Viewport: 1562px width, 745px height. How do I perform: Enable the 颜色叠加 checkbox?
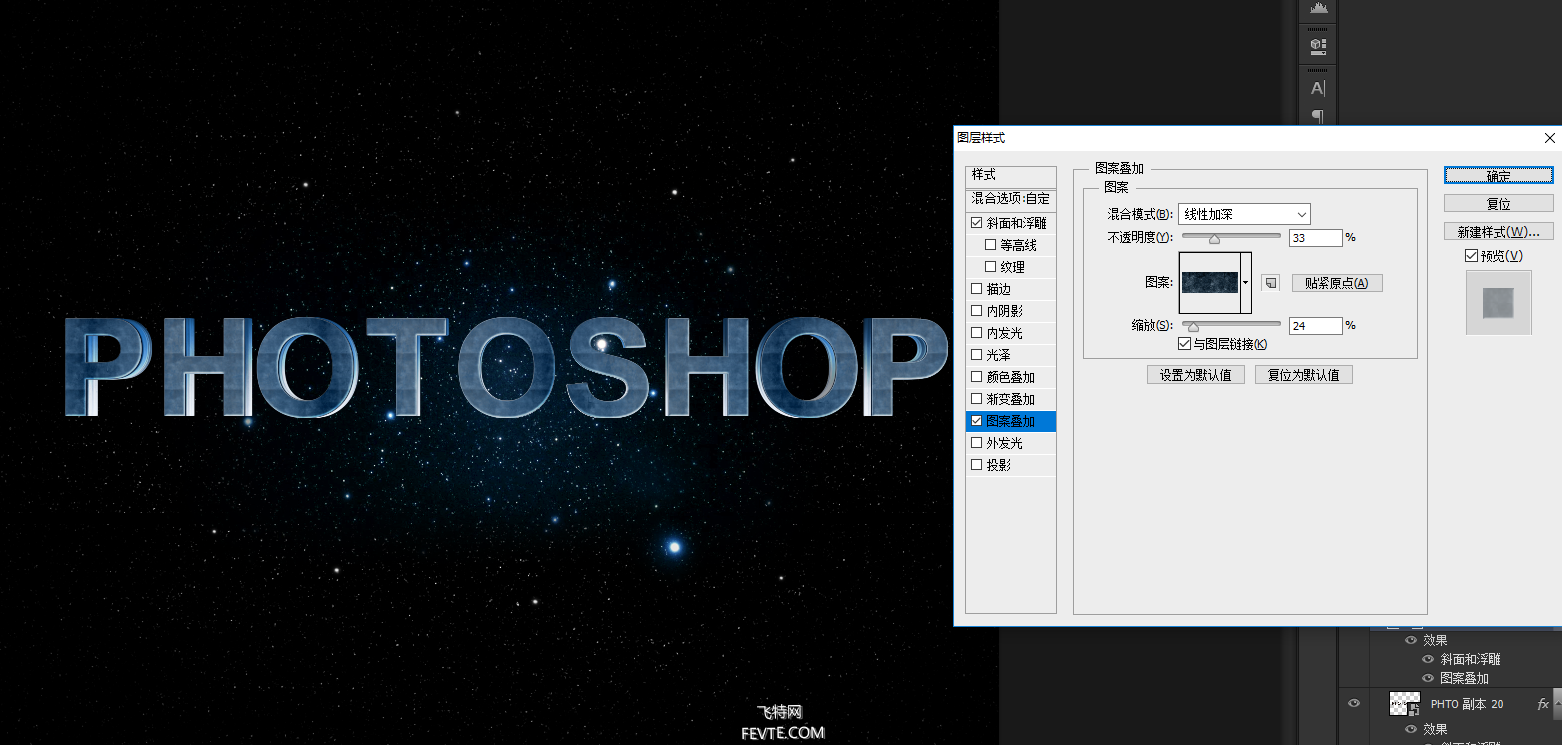tap(977, 377)
